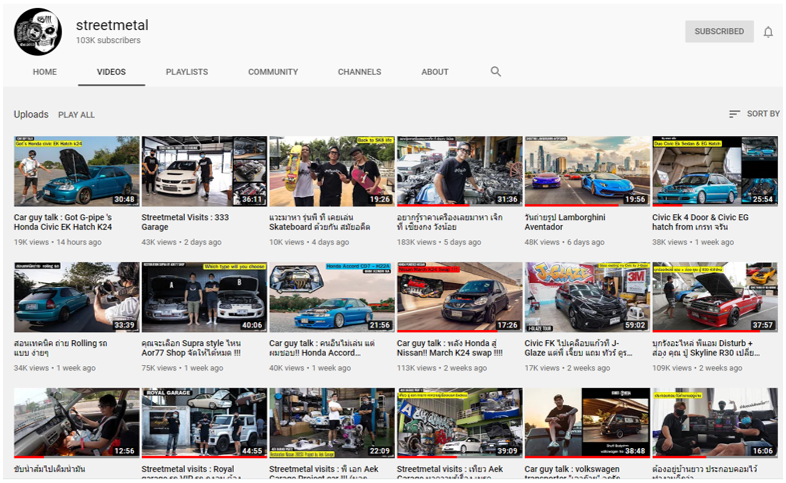Screen dimensions: 786x483
Task: Open the 12:56 driving video thumbnail
Action: pos(77,423)
